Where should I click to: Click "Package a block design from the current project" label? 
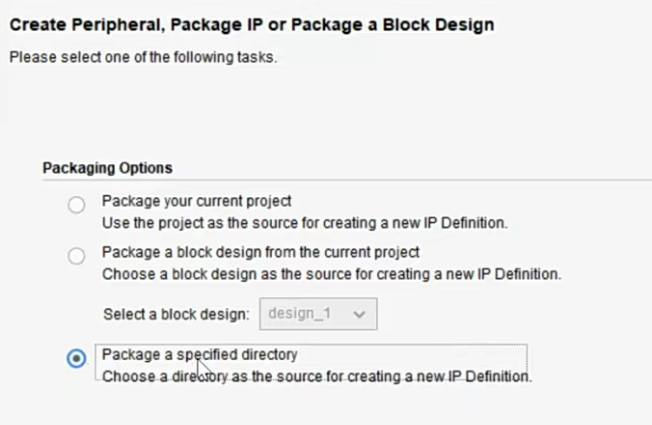tap(260, 252)
